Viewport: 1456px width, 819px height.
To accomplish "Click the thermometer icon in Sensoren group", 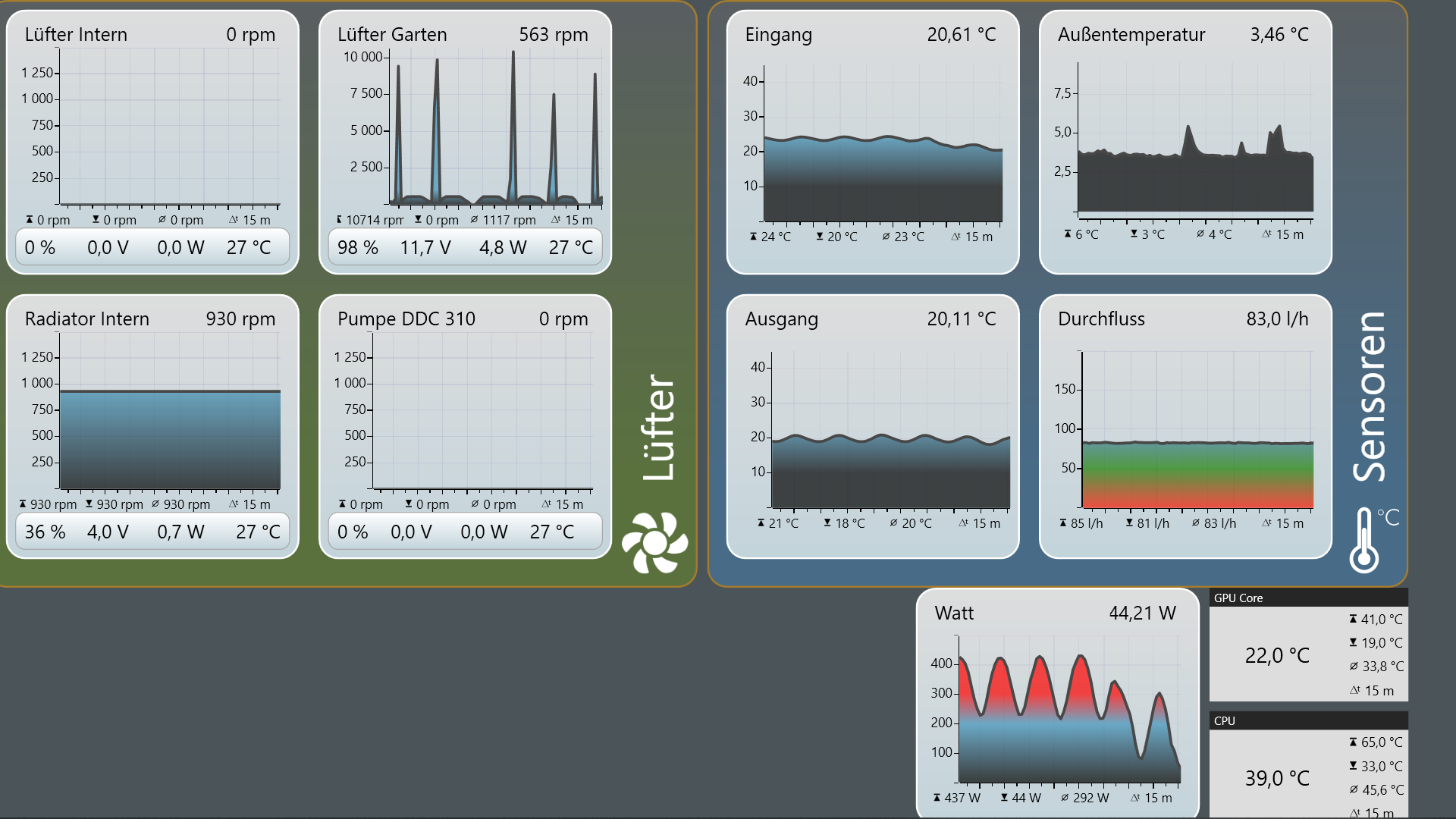I will click(1364, 541).
